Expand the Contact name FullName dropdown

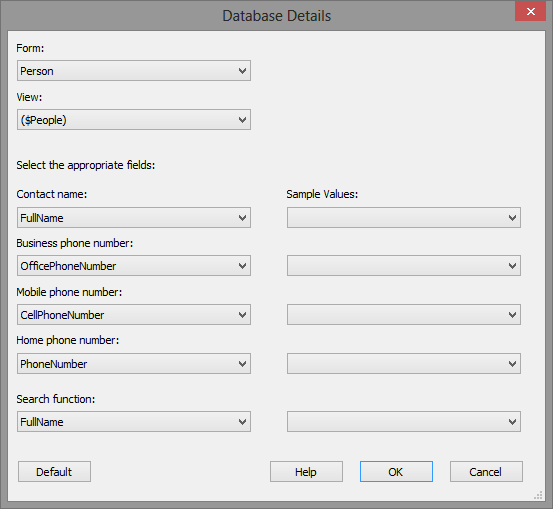(134, 218)
